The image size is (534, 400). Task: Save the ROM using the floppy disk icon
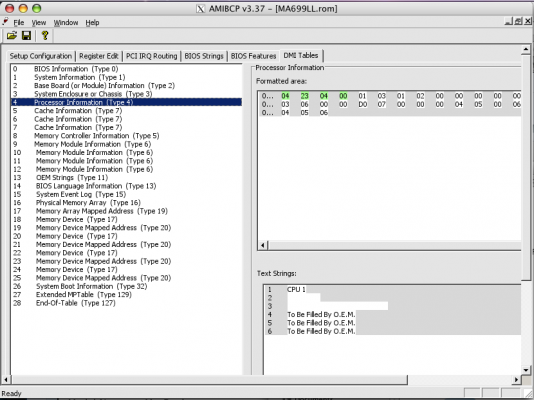pyautogui.click(x=27, y=35)
